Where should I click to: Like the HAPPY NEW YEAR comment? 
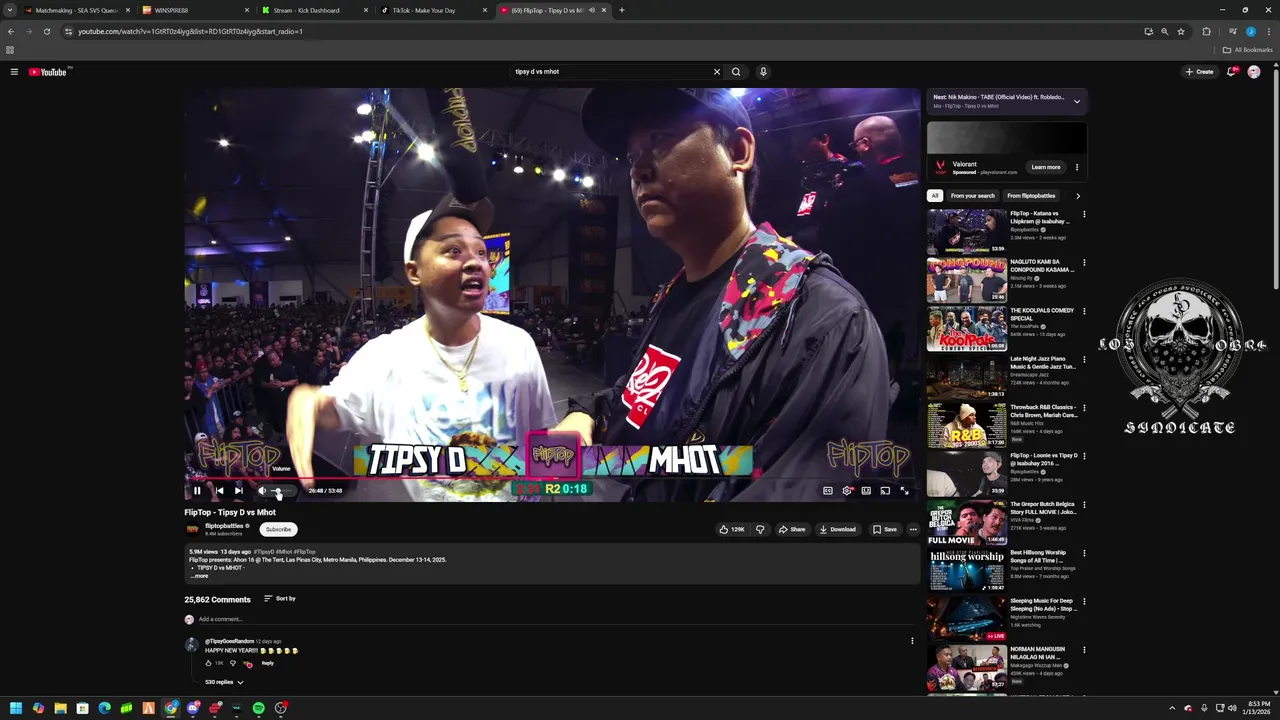click(209, 663)
